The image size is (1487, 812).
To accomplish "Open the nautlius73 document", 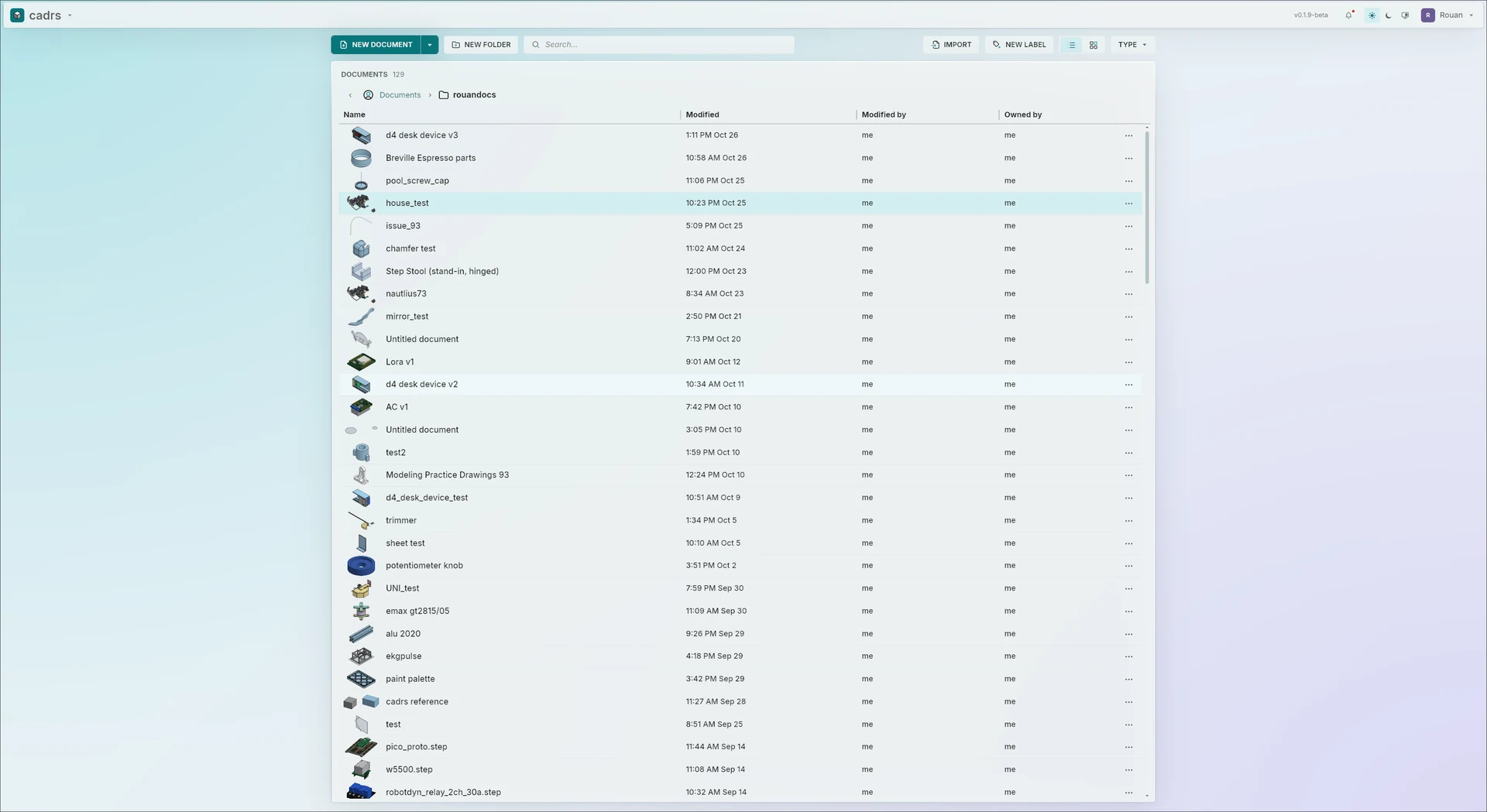I will pyautogui.click(x=406, y=293).
